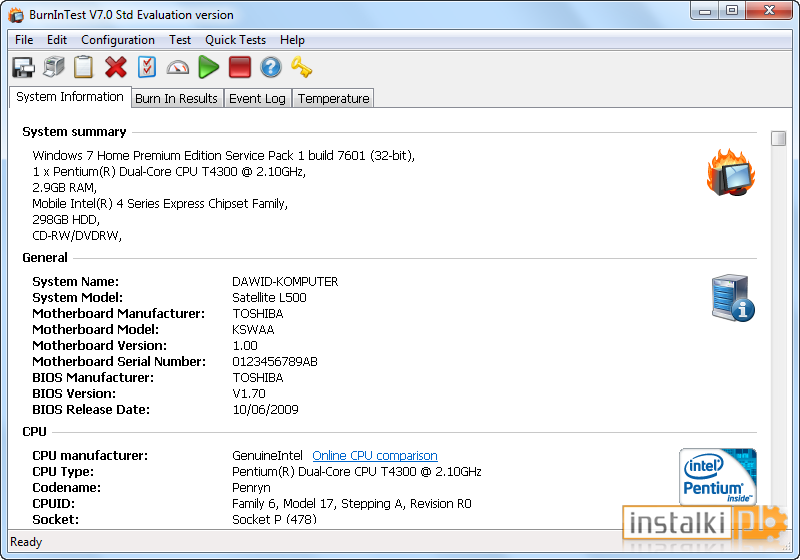Viewport: 800px width, 560px height.
Task: Click the vertical scrollbar thumb
Action: coord(778,138)
